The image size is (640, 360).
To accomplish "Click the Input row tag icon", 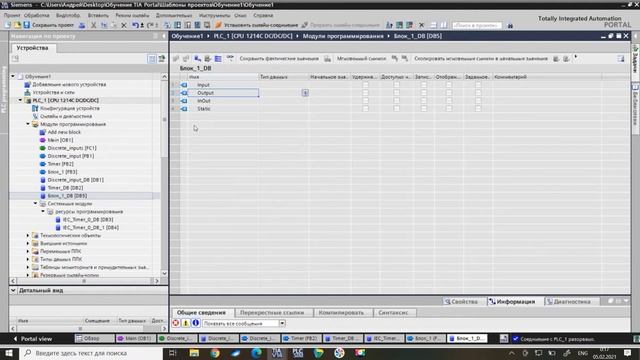I will tap(184, 85).
